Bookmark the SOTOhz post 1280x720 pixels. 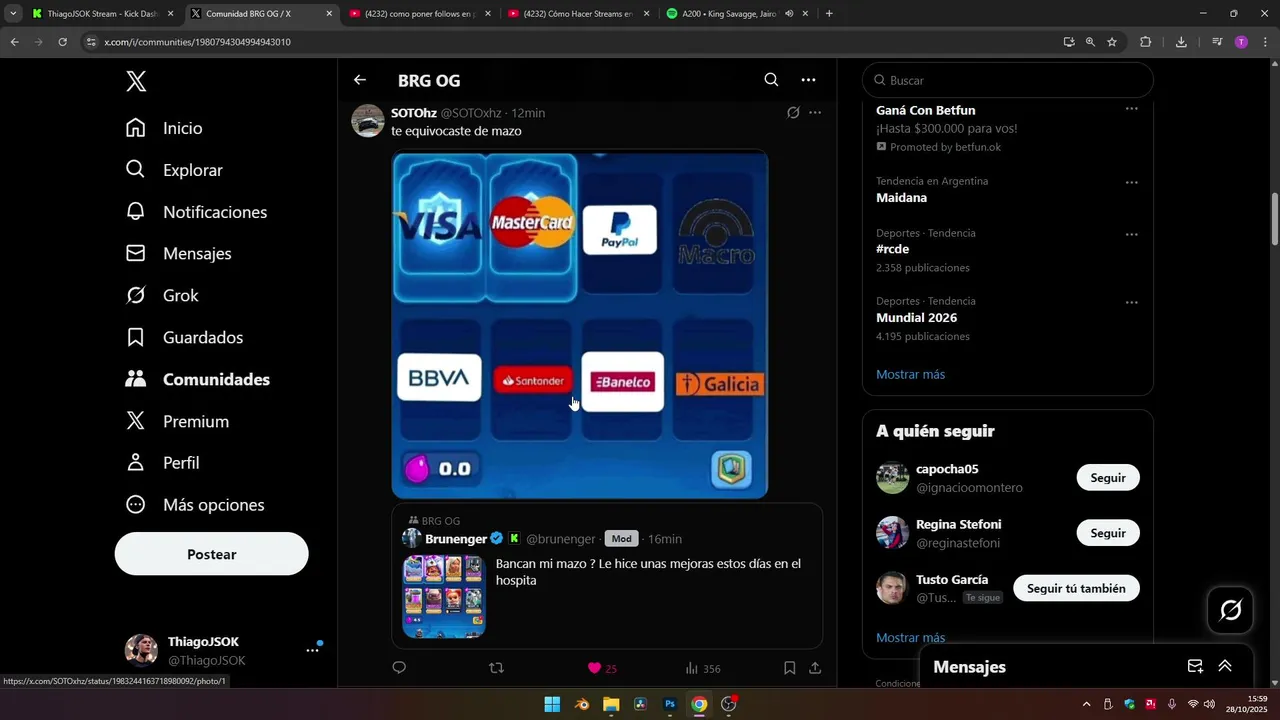click(x=789, y=668)
